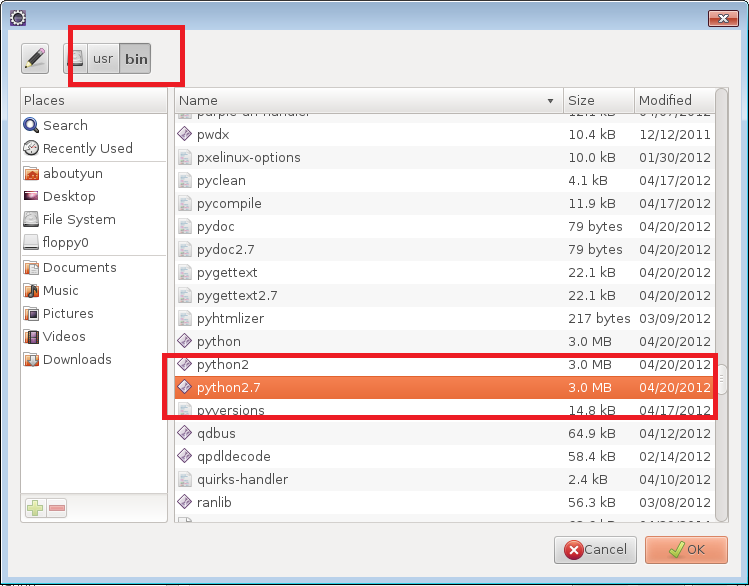749x586 pixels.
Task: Go to the Desktop location
Action: click(x=69, y=196)
